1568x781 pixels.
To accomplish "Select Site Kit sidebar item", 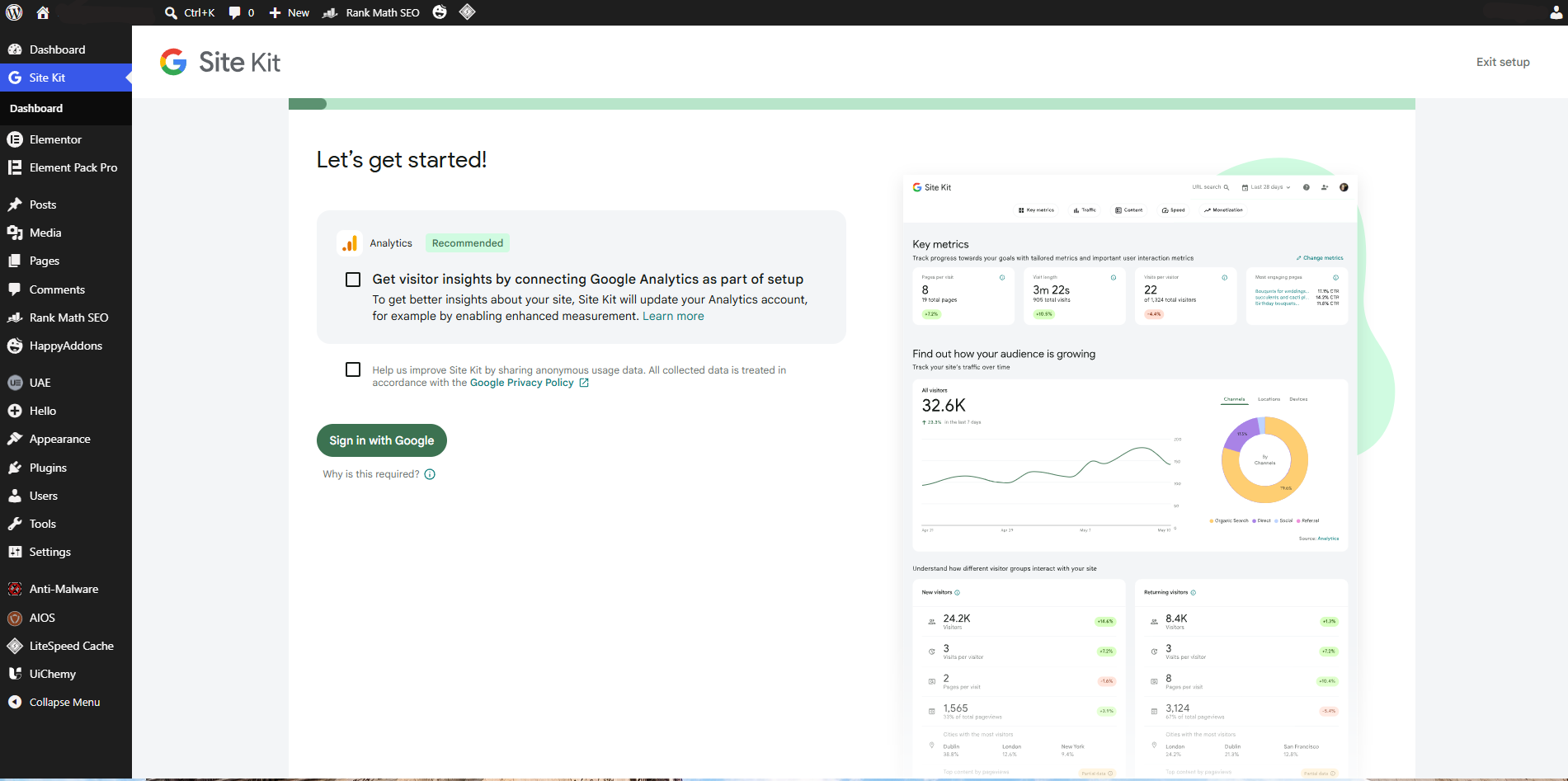I will pyautogui.click(x=66, y=78).
